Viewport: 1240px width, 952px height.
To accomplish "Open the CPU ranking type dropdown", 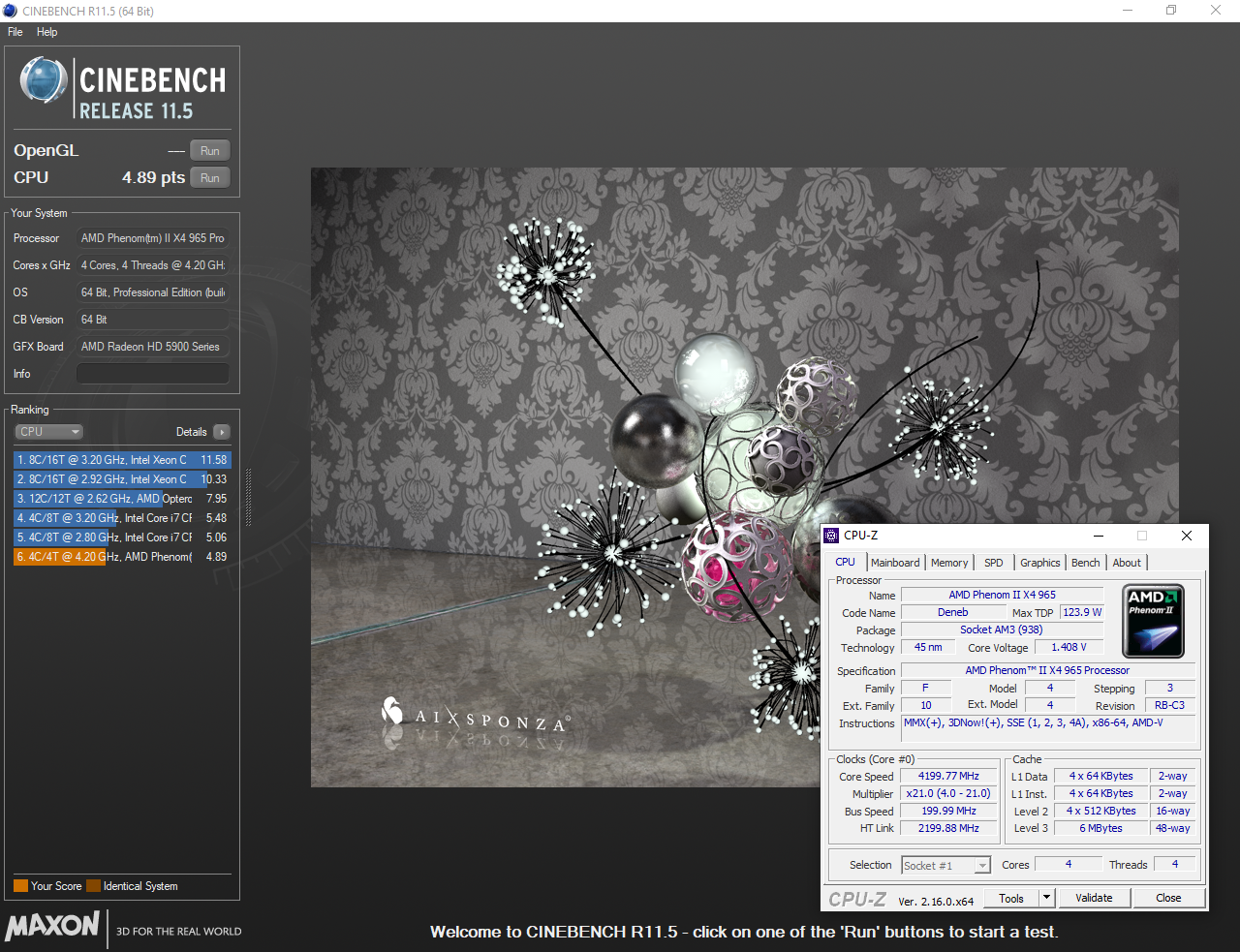I will coord(48,432).
